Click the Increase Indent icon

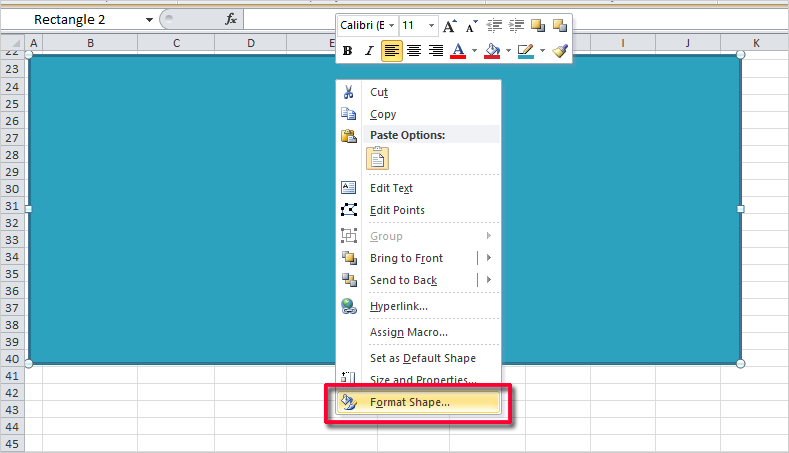[x=516, y=26]
